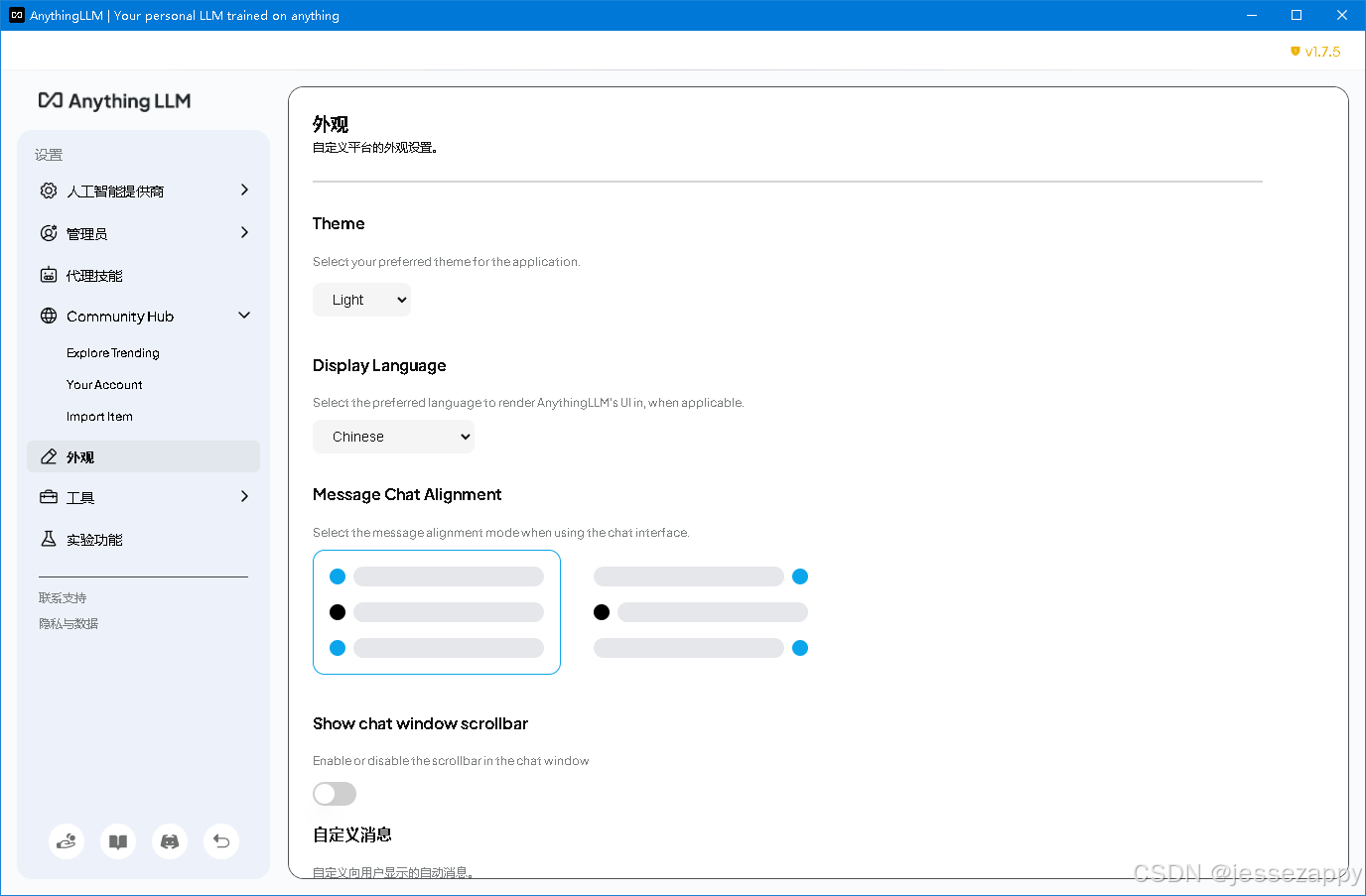The image size is (1366, 896).
Task: Click the 自定义消息 heading
Action: pos(352,834)
